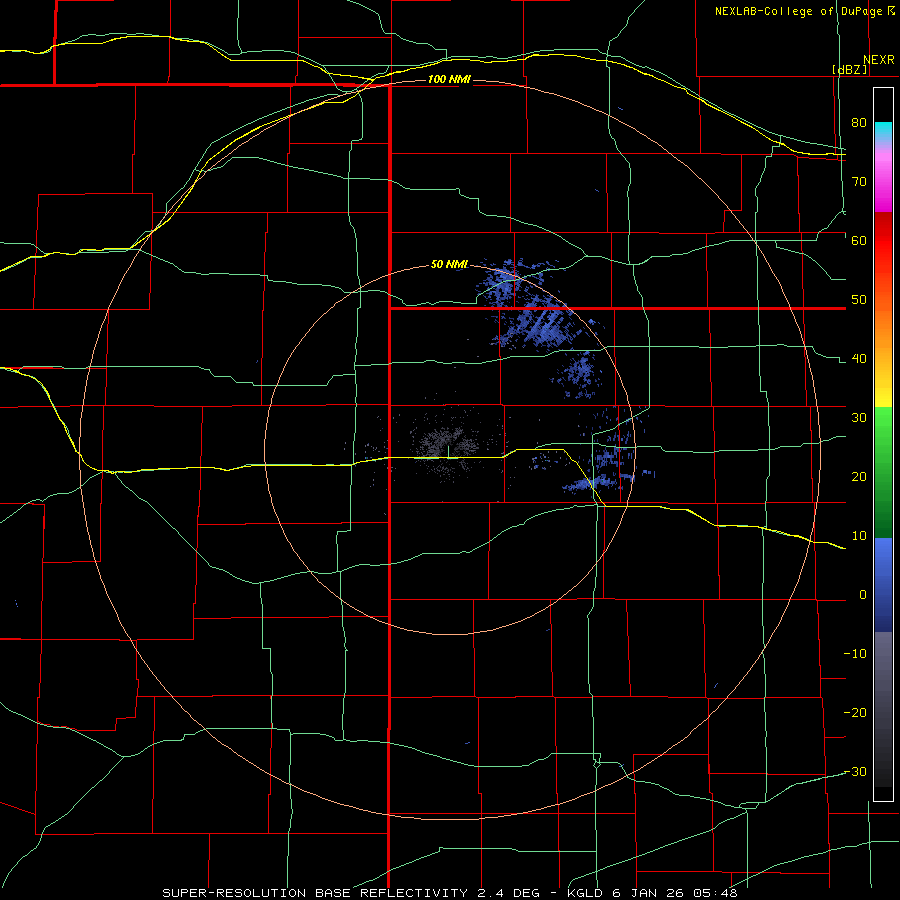The width and height of the screenshot is (900, 900).
Task: Click the 20 value on dBZ scale
Action: [x=859, y=476]
